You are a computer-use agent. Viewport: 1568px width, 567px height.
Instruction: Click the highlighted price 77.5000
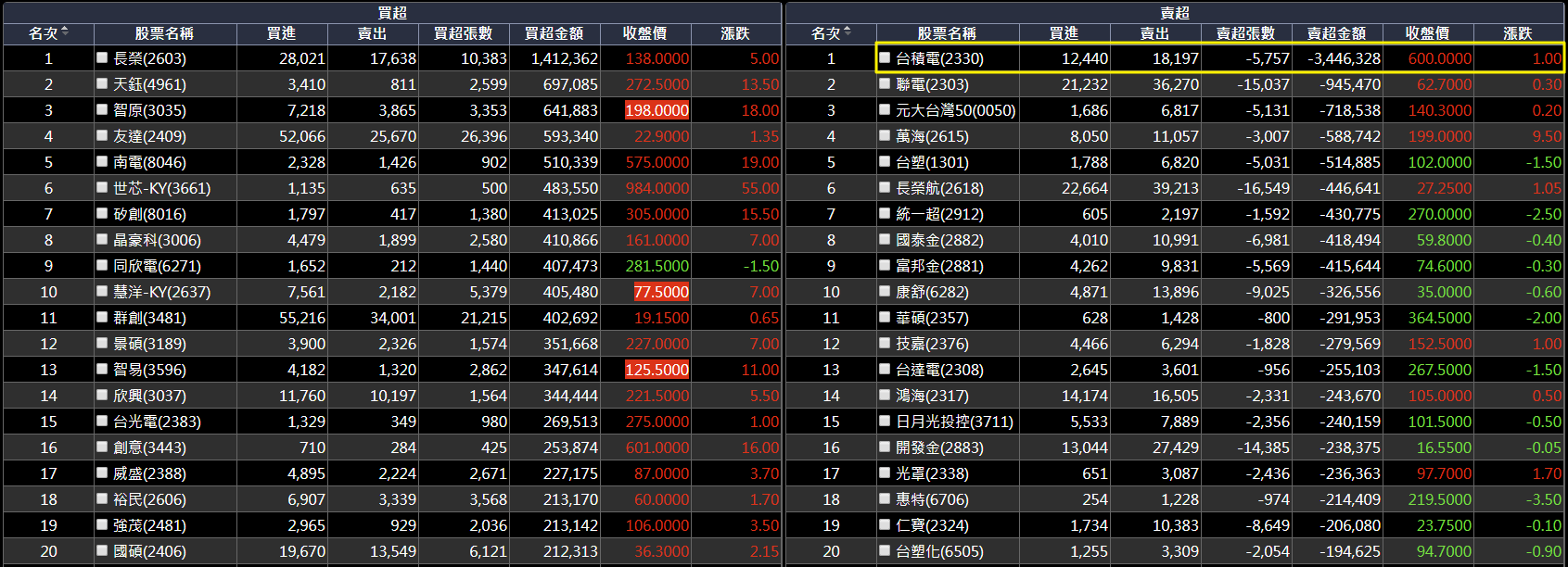tap(662, 292)
